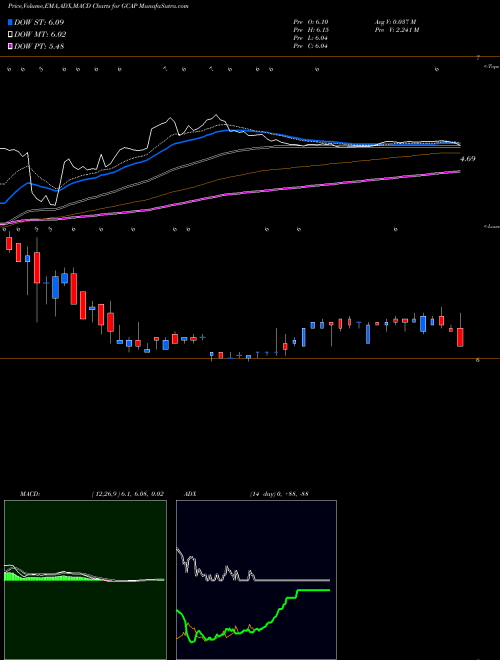
Task: Click the '7' upper price axis label
Action: [x=478, y=59]
